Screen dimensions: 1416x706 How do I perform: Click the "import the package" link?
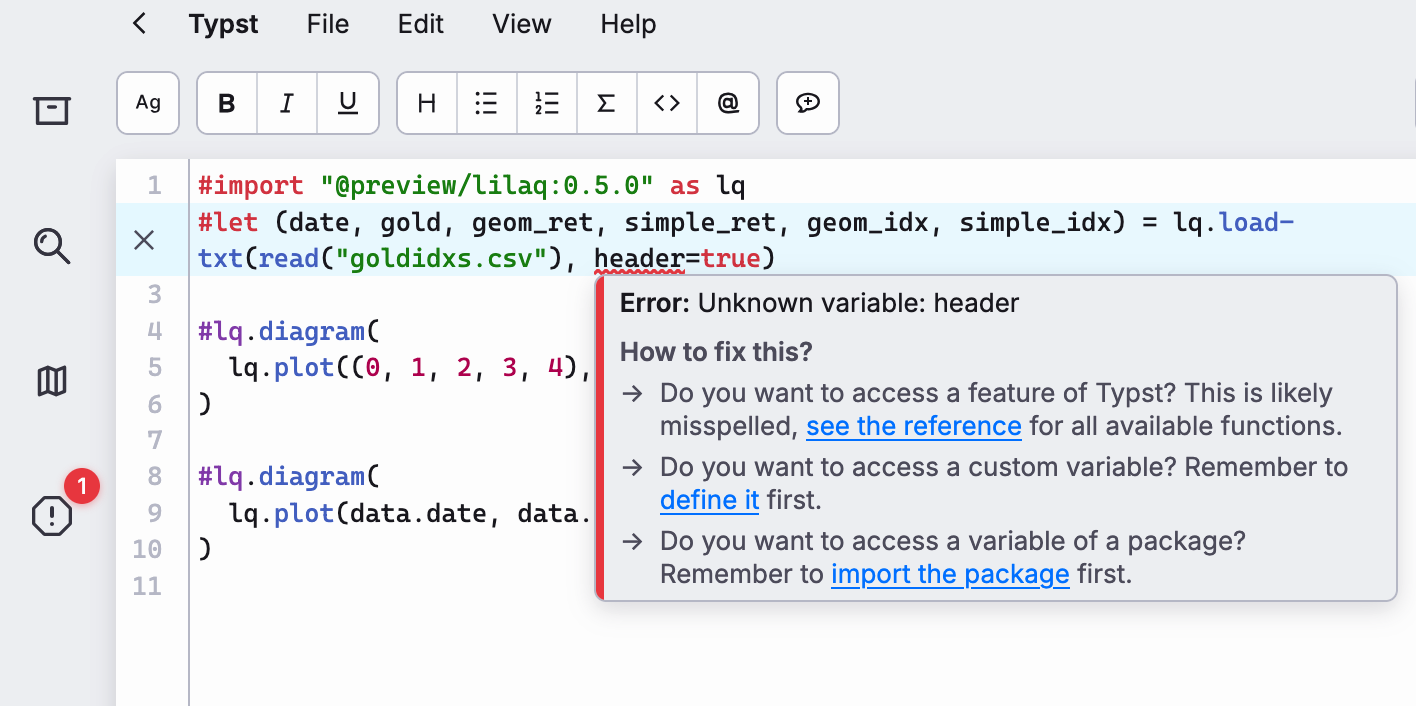click(x=950, y=575)
